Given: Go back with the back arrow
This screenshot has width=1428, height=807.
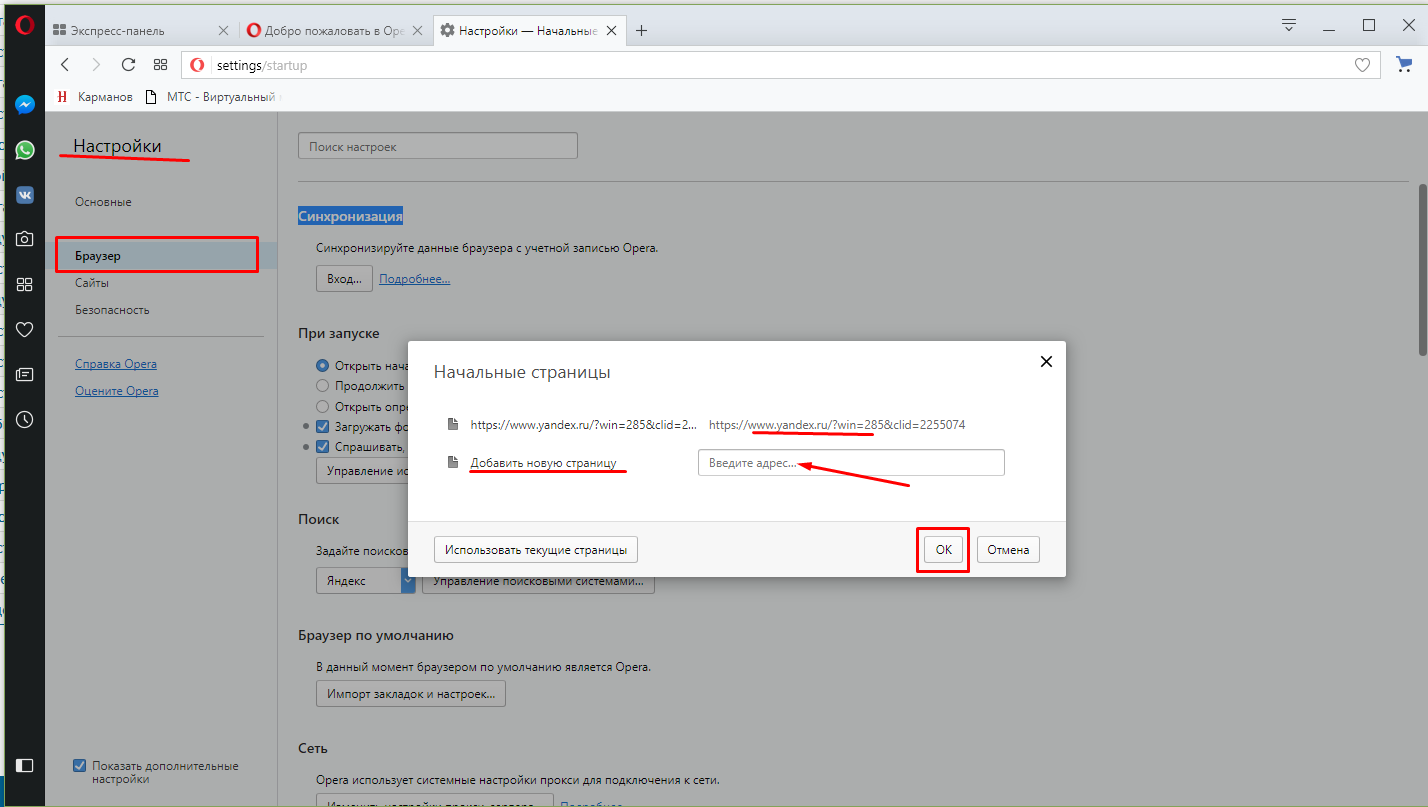Looking at the screenshot, I should coord(65,65).
